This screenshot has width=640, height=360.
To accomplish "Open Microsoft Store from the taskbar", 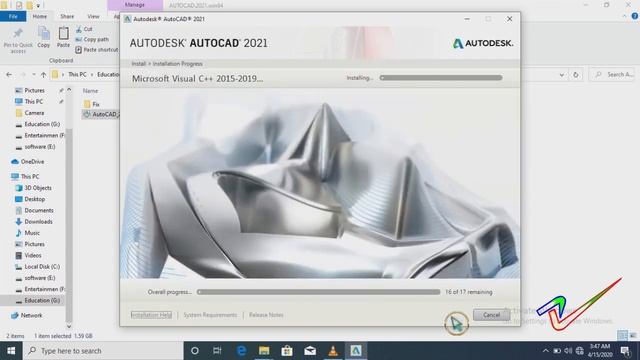I will pyautogui.click(x=287, y=351).
